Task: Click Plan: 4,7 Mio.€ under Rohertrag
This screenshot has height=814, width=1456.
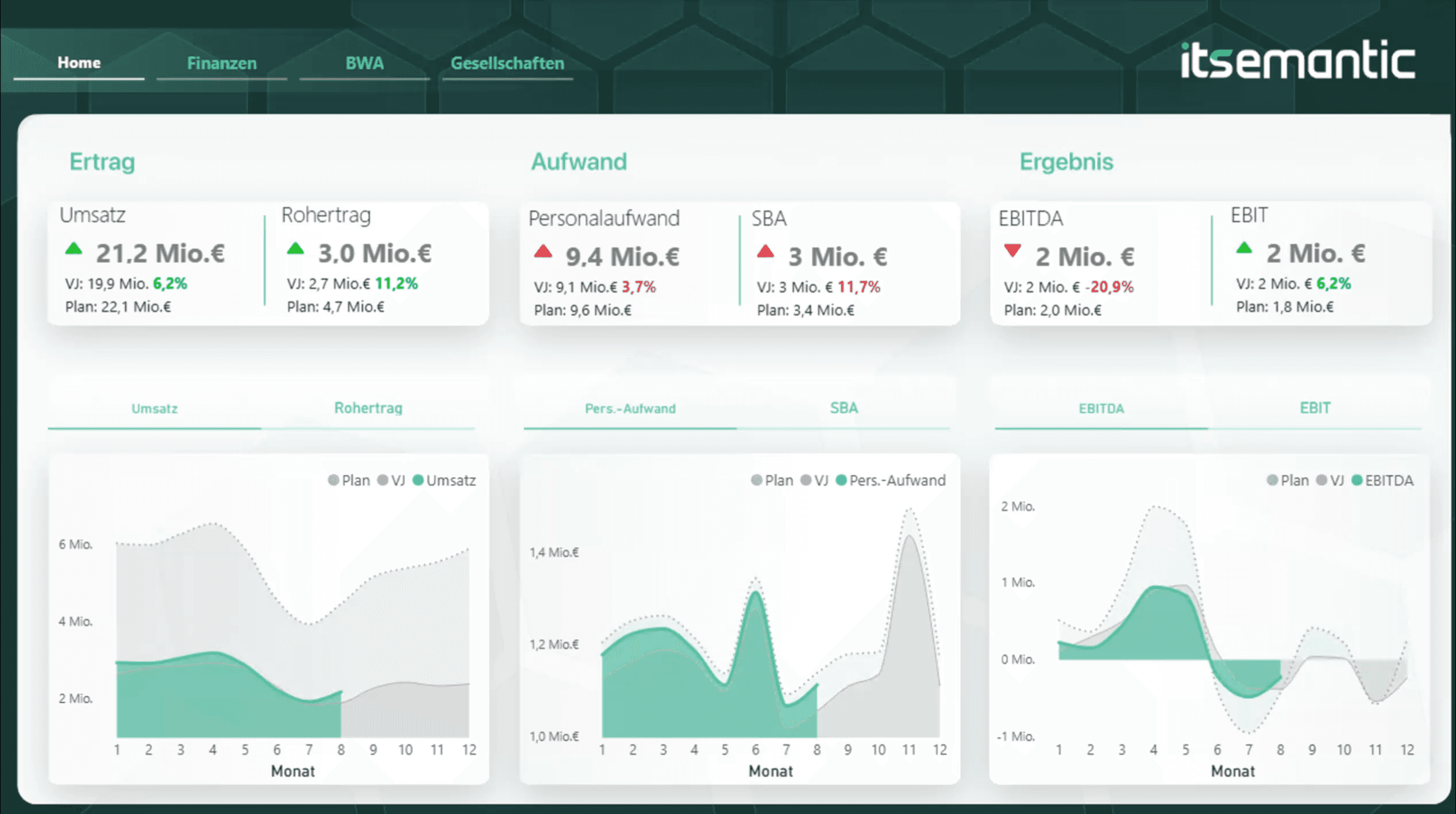Action: (336, 307)
